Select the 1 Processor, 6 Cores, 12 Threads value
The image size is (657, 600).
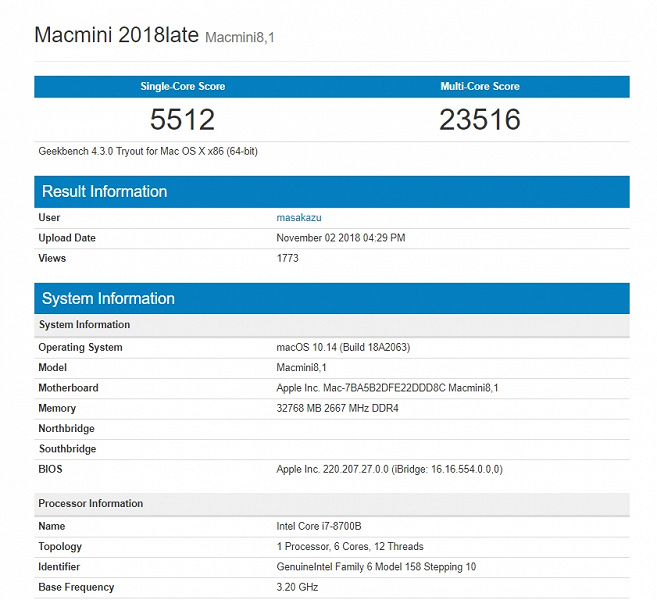click(x=350, y=546)
